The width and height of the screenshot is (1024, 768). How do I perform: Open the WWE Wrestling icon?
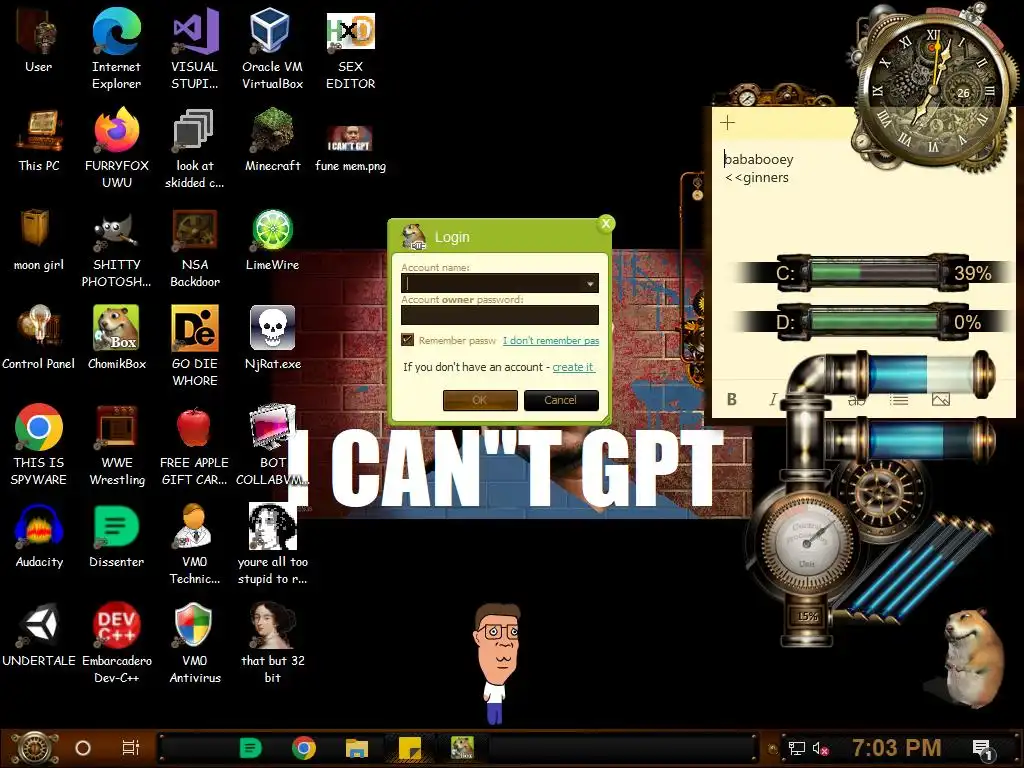click(x=116, y=445)
